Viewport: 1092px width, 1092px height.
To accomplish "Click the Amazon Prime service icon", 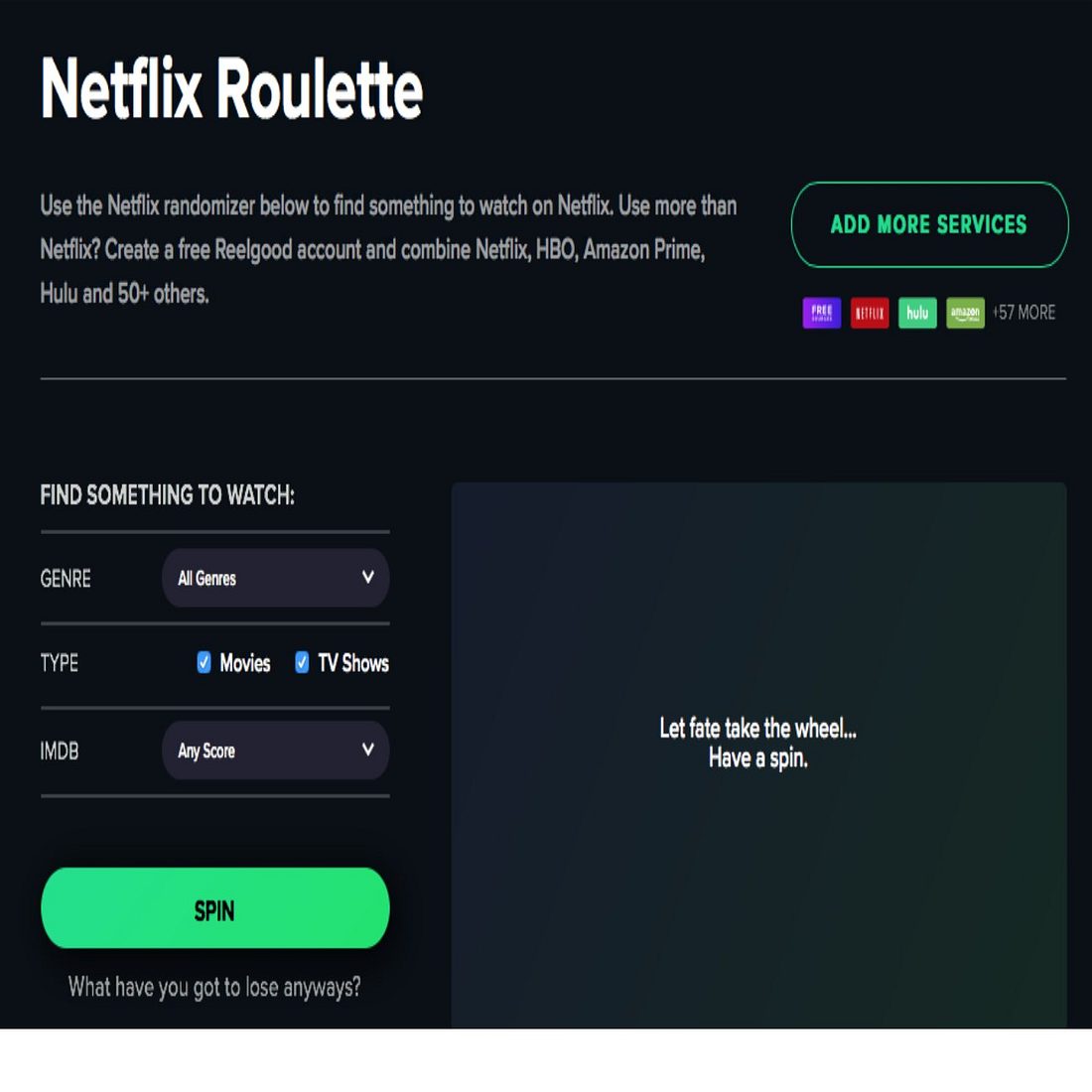I will pyautogui.click(x=965, y=313).
